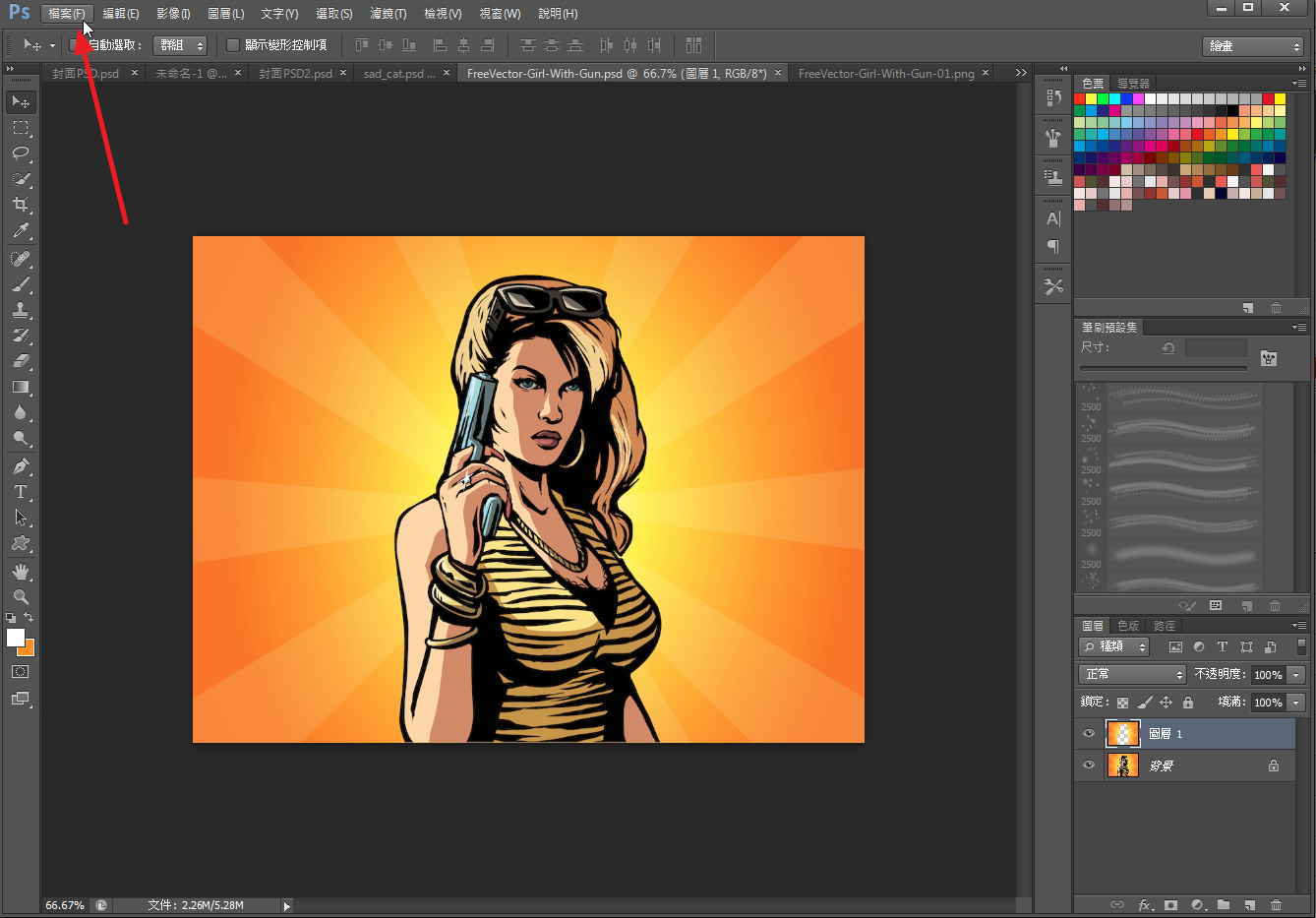Click the foreground color swatch
Viewport: 1316px width, 918px height.
(x=15, y=638)
